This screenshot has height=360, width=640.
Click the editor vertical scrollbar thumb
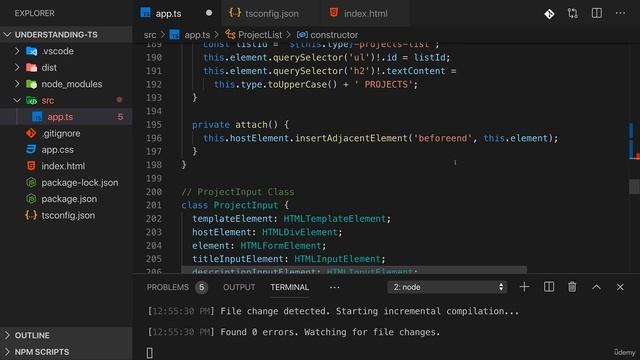(x=634, y=187)
